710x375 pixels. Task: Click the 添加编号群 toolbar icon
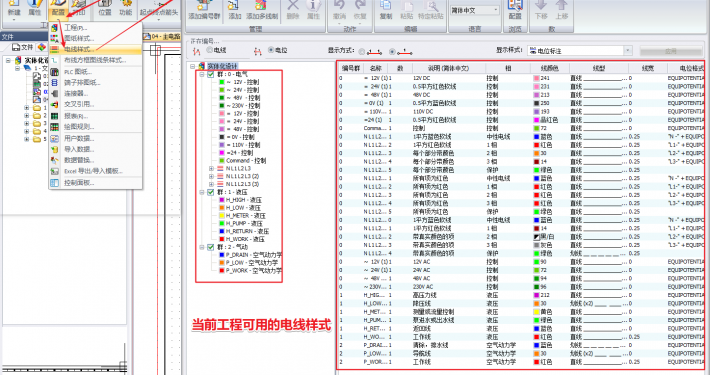[x=203, y=5]
